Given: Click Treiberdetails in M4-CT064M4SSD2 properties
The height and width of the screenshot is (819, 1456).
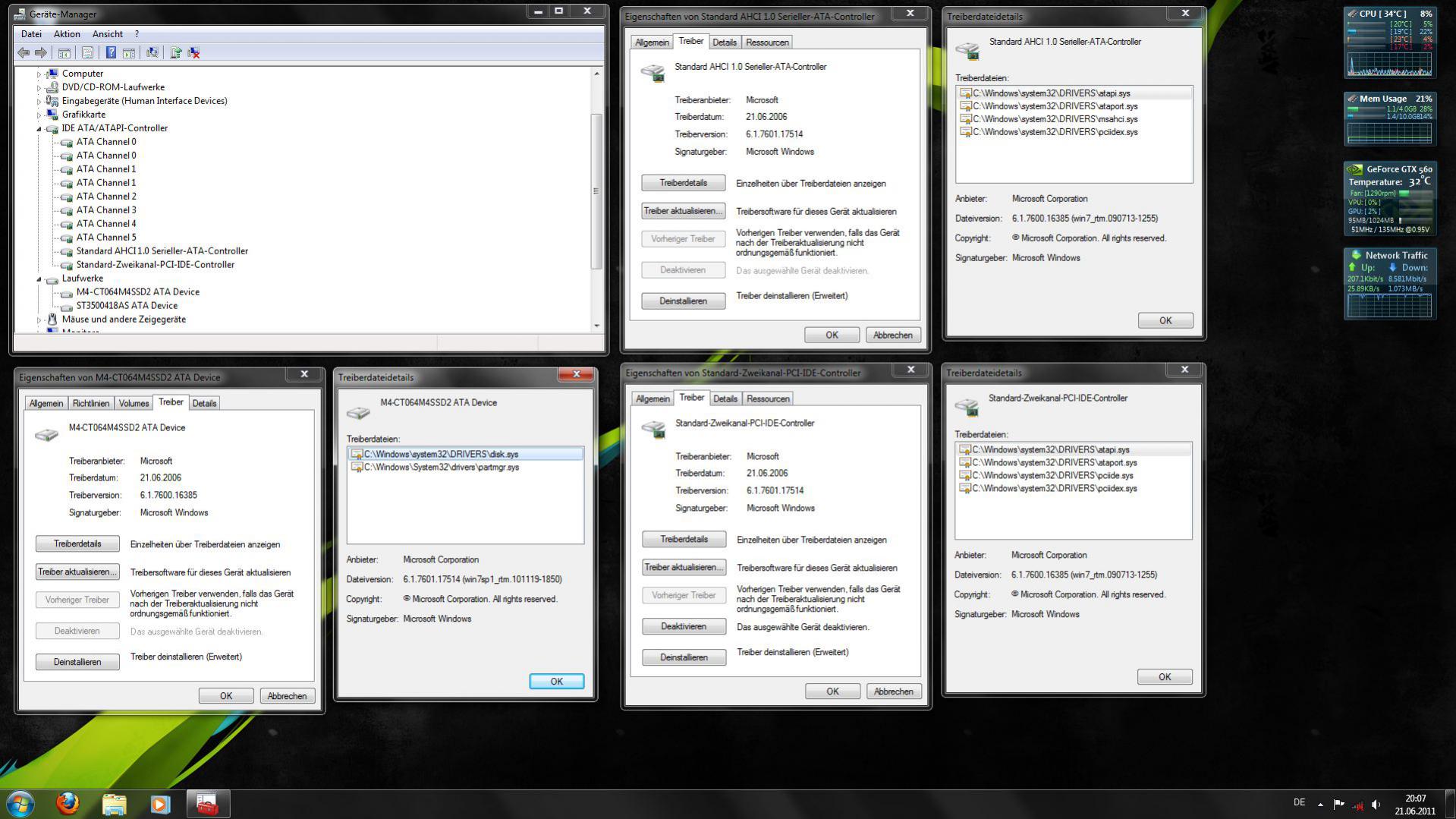Looking at the screenshot, I should (77, 543).
